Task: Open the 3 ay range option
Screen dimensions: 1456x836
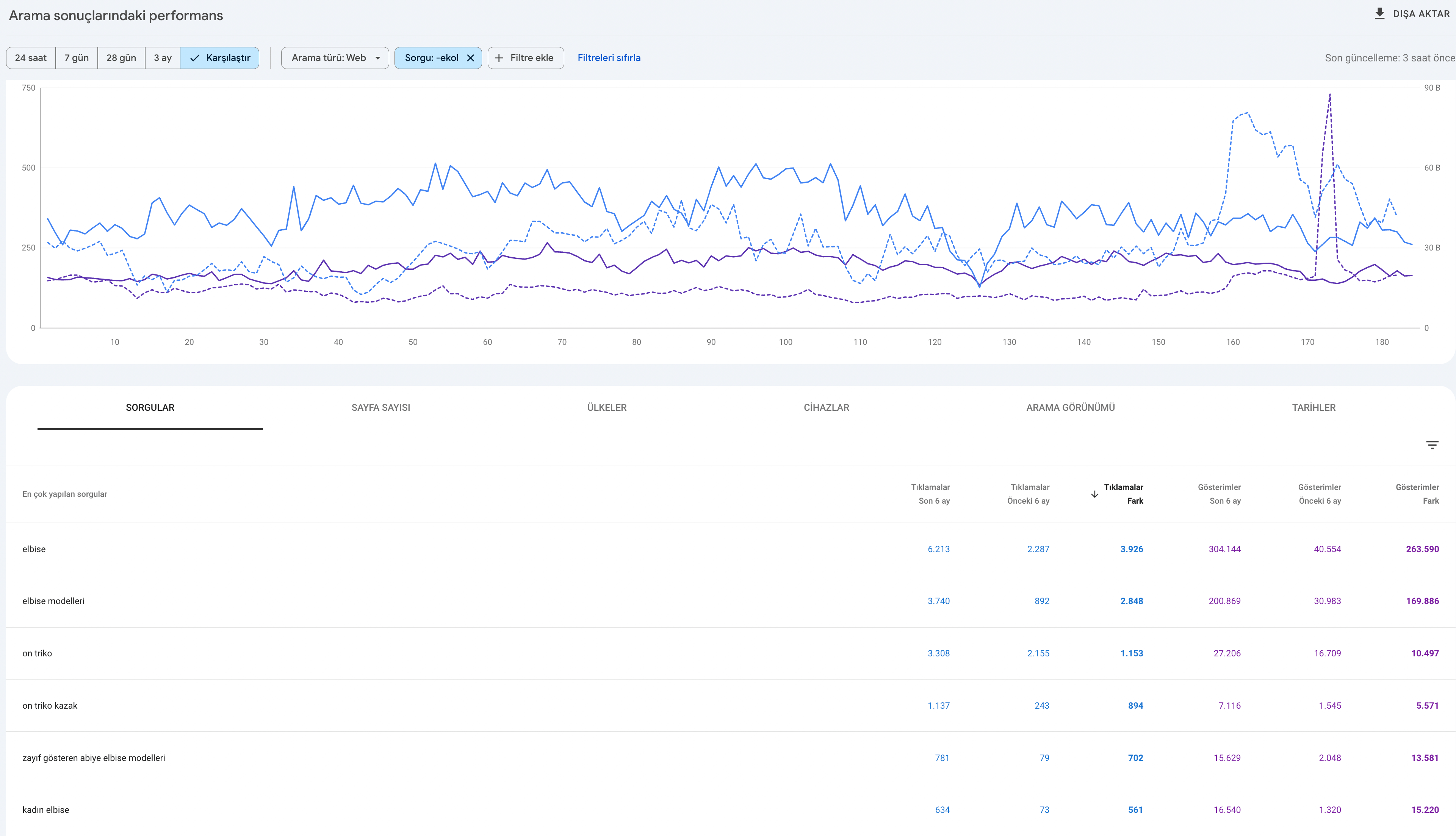Action: pyautogui.click(x=163, y=58)
